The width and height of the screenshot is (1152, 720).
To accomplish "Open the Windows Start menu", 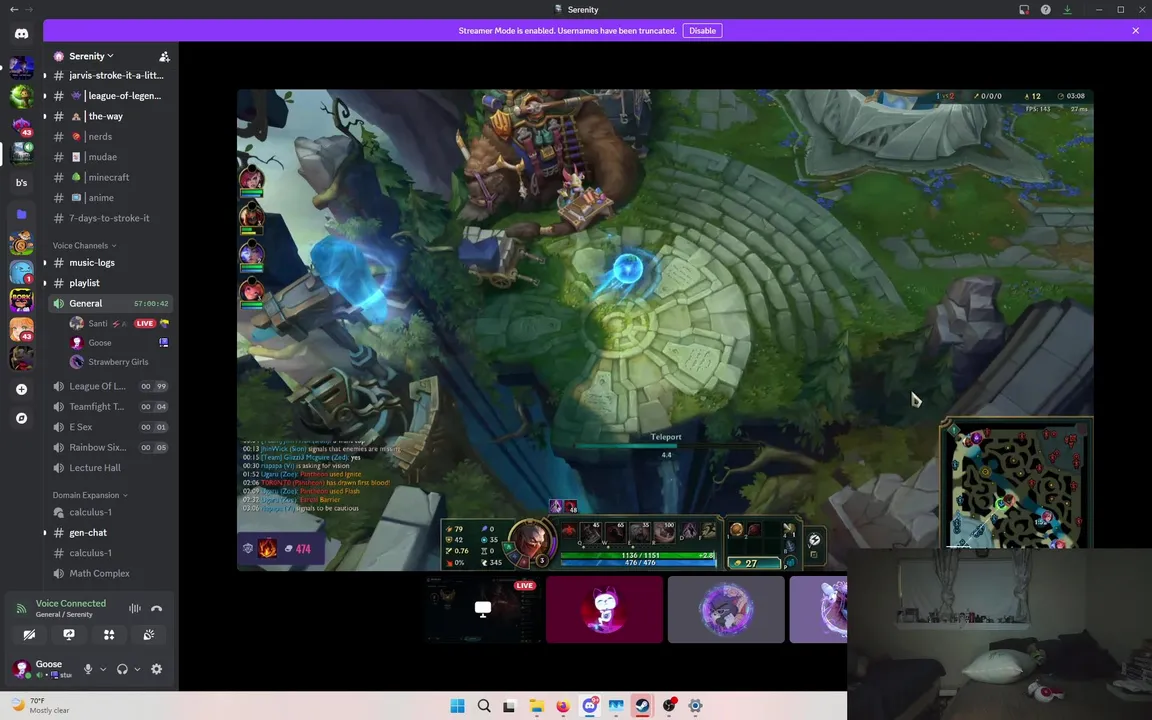I will coord(457,706).
